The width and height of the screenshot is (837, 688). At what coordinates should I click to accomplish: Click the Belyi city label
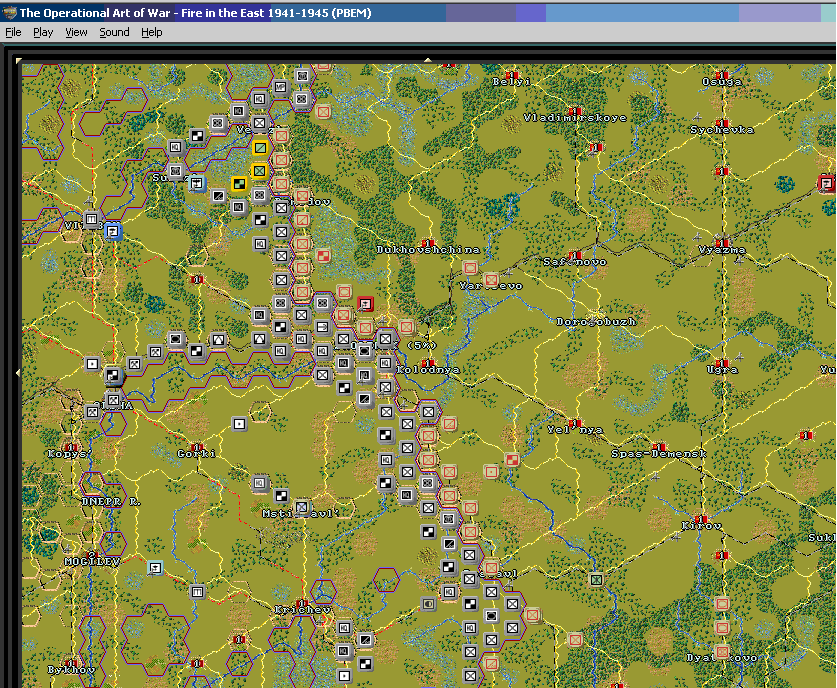511,82
